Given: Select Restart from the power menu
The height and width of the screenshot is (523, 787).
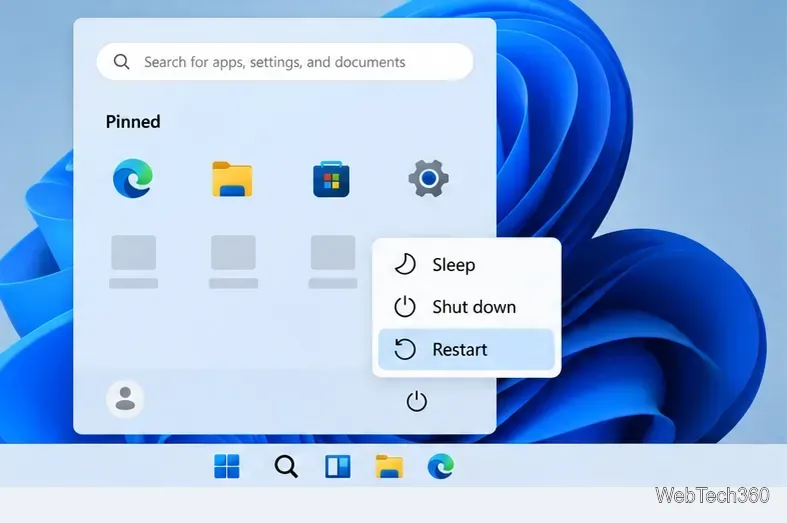Looking at the screenshot, I should [466, 349].
